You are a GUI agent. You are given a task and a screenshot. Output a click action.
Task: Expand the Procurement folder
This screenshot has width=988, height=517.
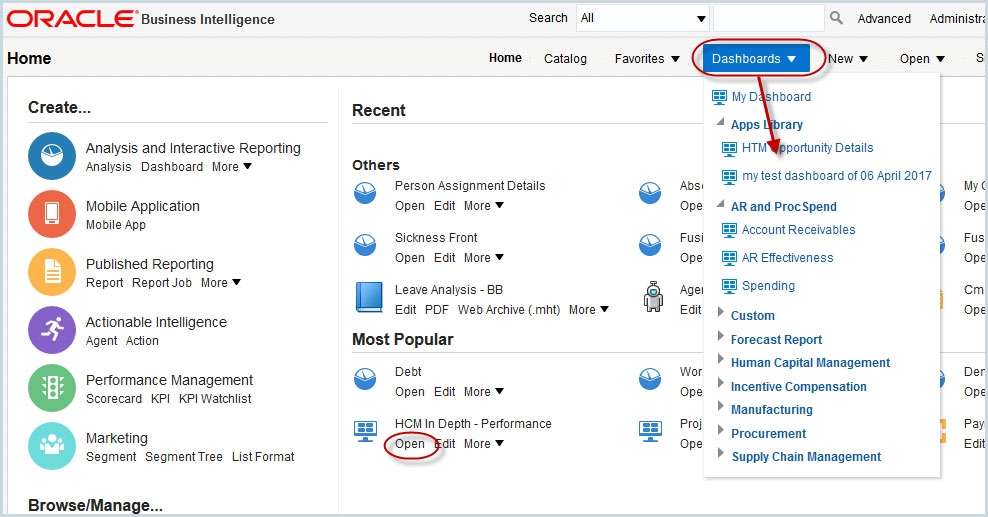tap(721, 430)
